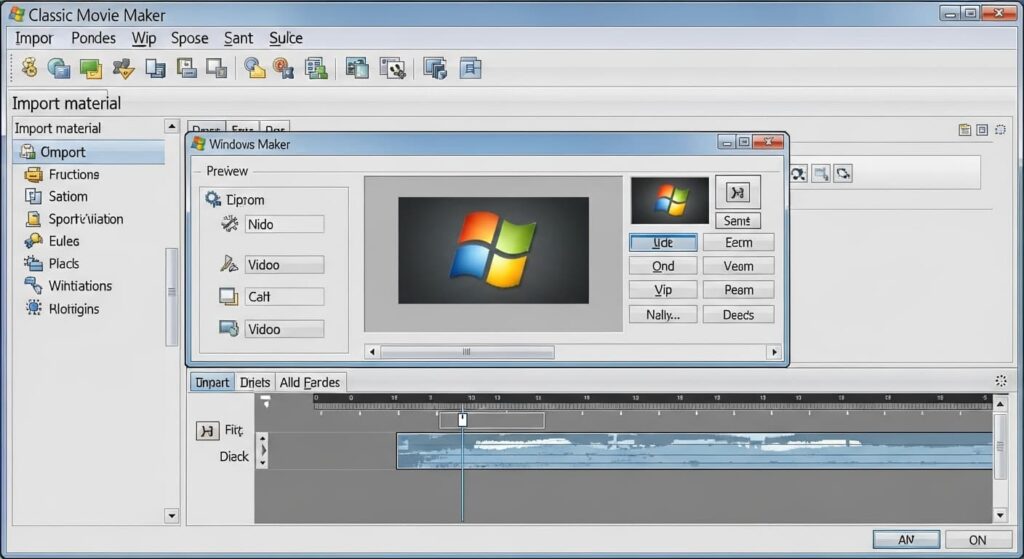Click the Wihtiations icon in the sidebar
1024x559 pixels.
coord(33,285)
